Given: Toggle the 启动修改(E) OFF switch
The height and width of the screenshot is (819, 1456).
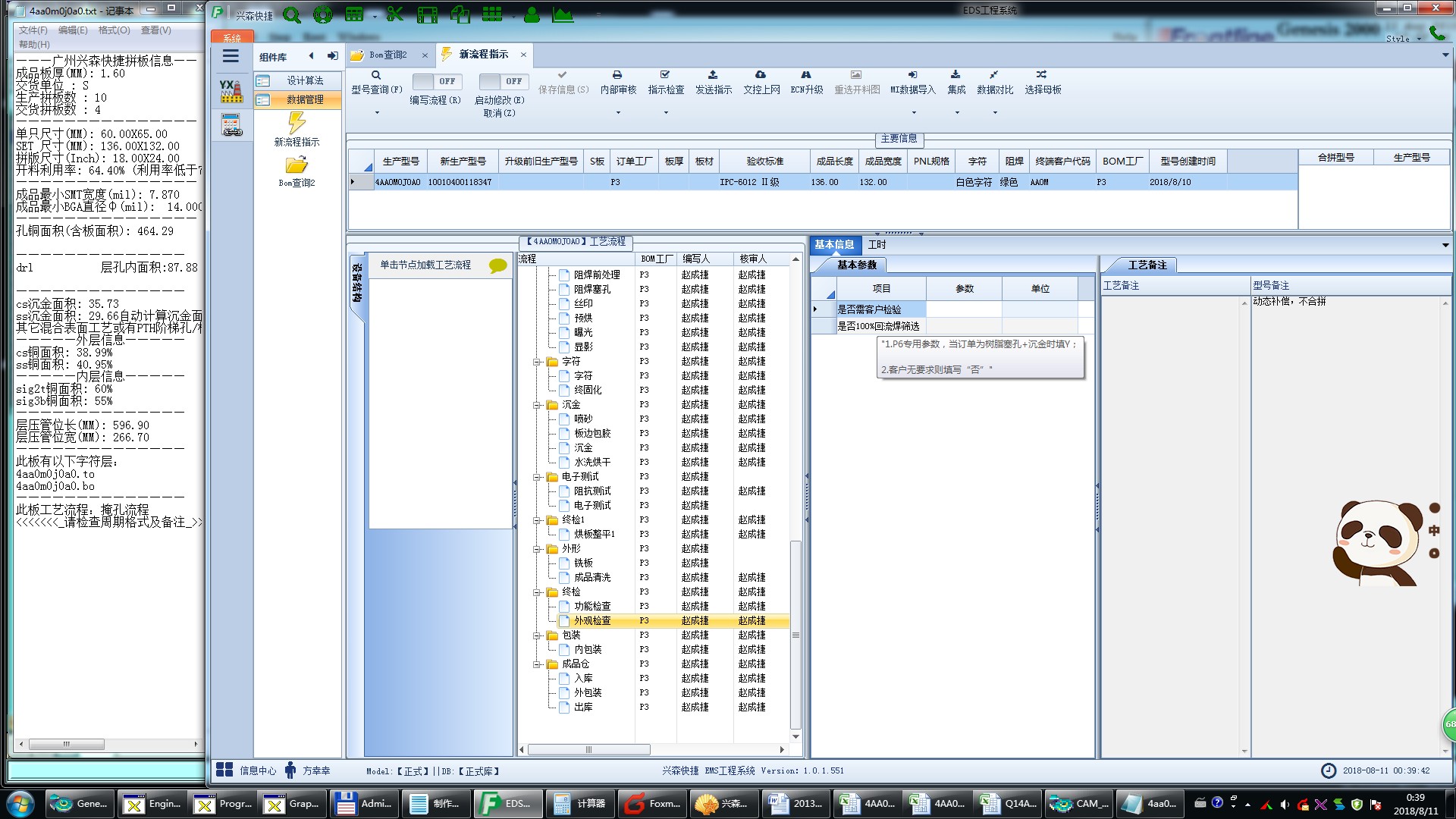Looking at the screenshot, I should click(x=502, y=81).
